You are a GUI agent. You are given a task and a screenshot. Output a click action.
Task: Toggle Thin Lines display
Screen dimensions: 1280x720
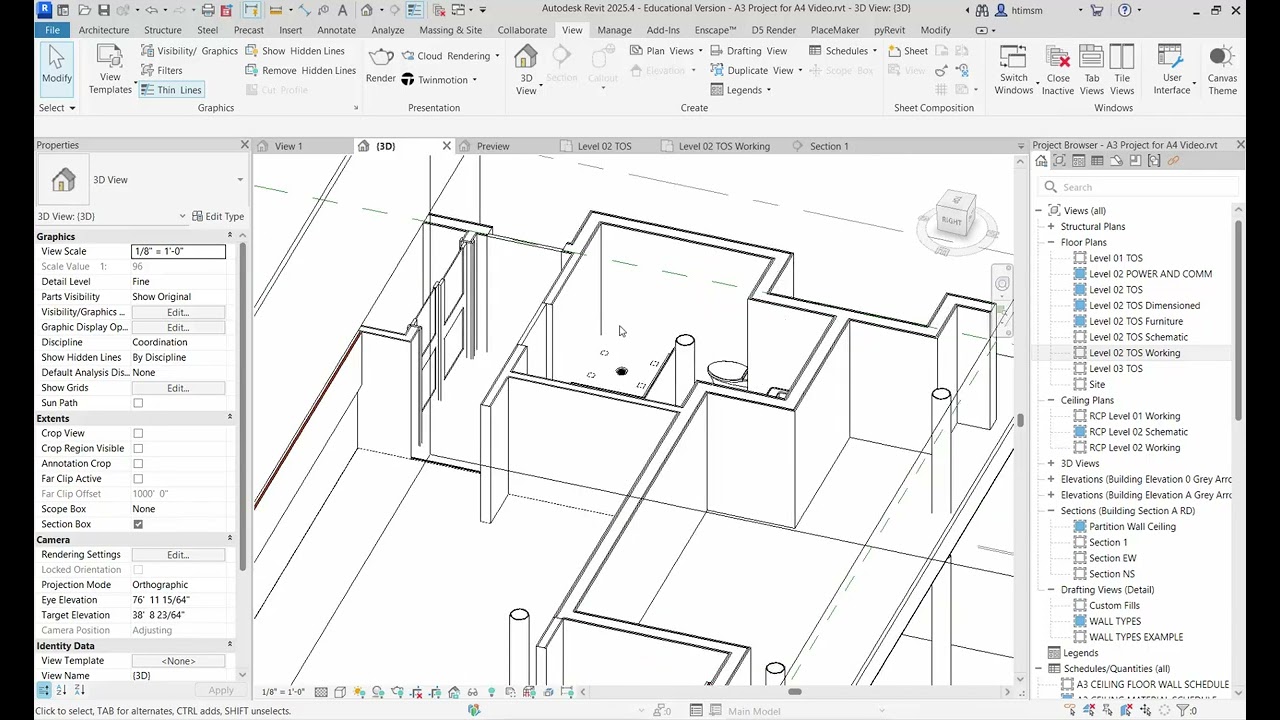point(171,90)
